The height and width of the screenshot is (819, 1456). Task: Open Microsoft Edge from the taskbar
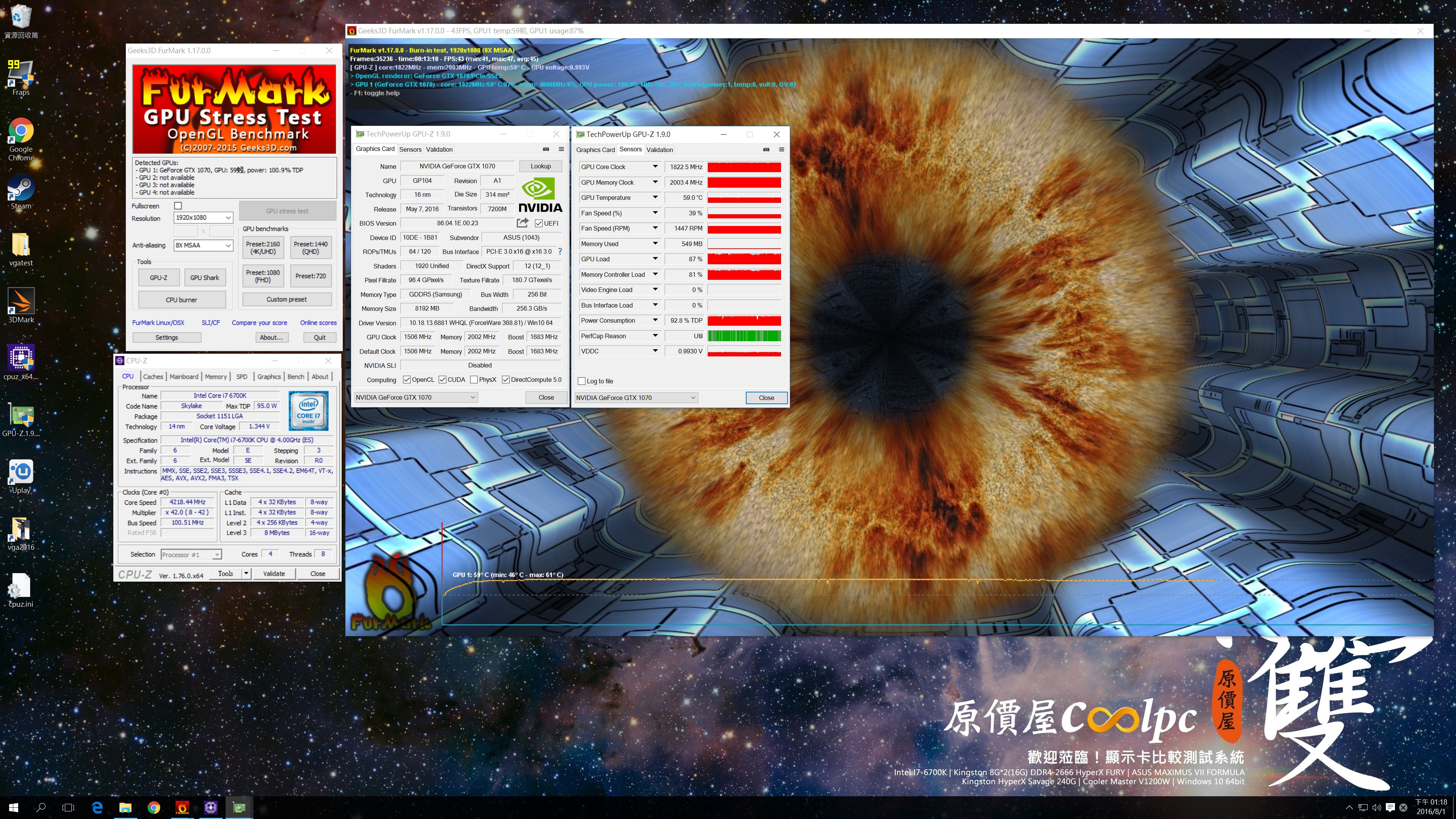pos(97,807)
